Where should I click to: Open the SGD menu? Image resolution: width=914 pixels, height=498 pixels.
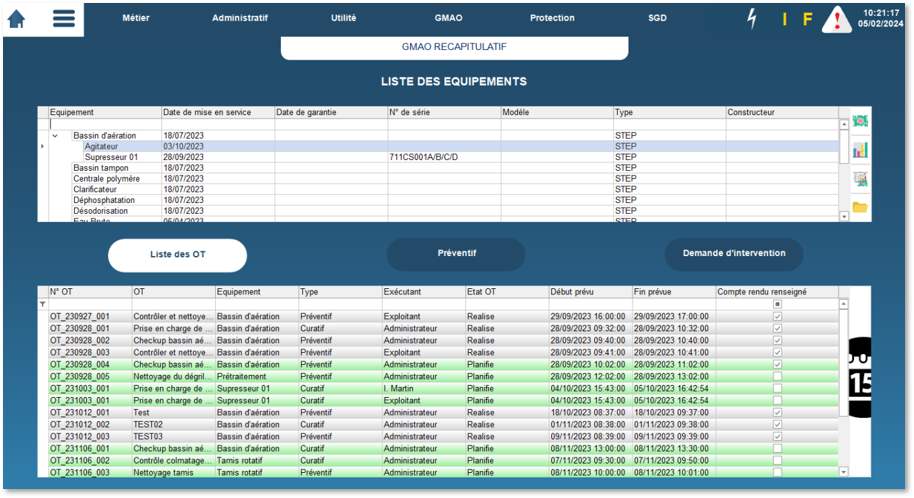click(657, 18)
